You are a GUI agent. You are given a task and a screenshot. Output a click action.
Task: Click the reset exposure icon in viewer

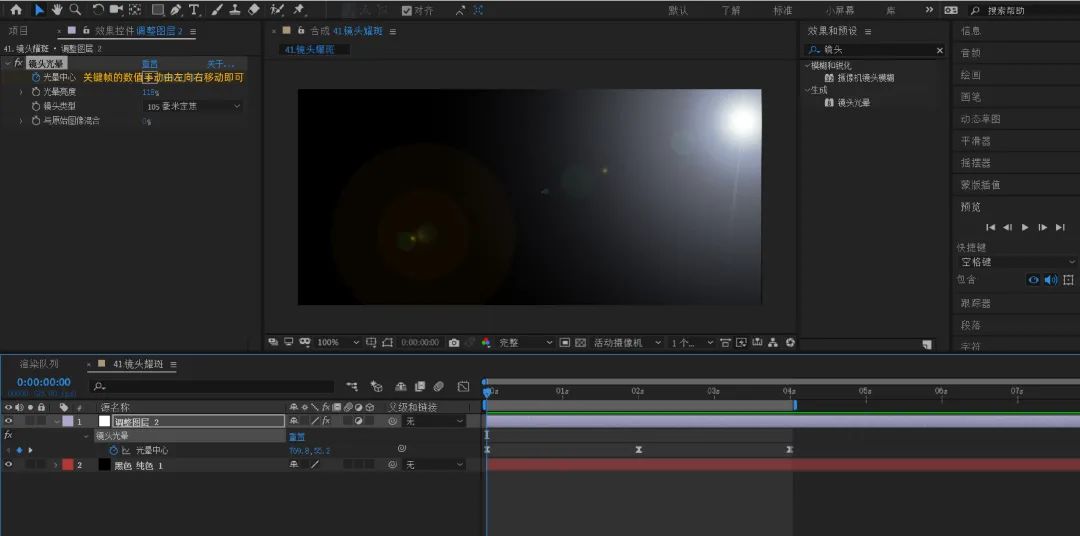[790, 342]
